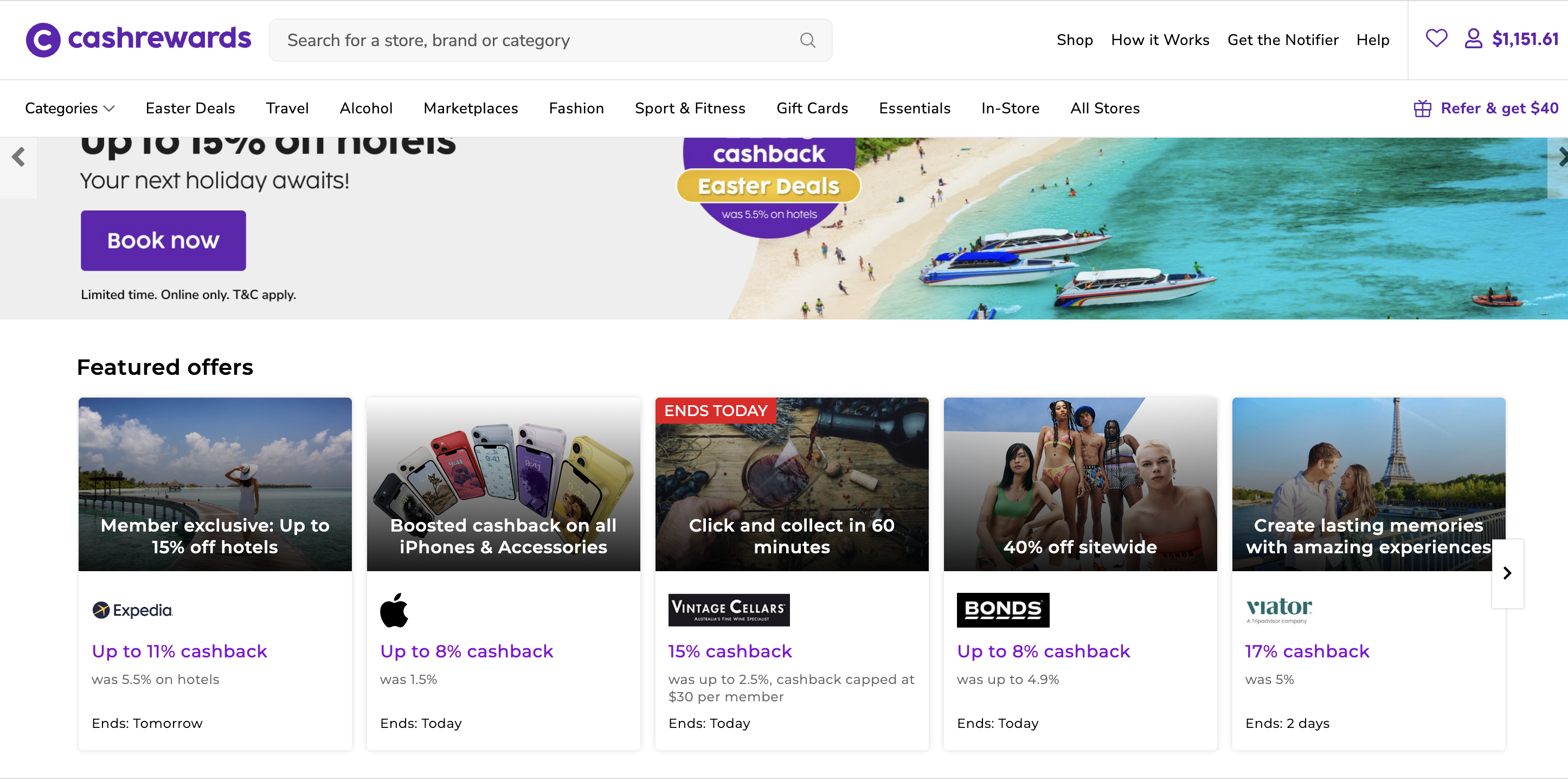
Task: Click the Cashrewards logo
Action: point(138,40)
